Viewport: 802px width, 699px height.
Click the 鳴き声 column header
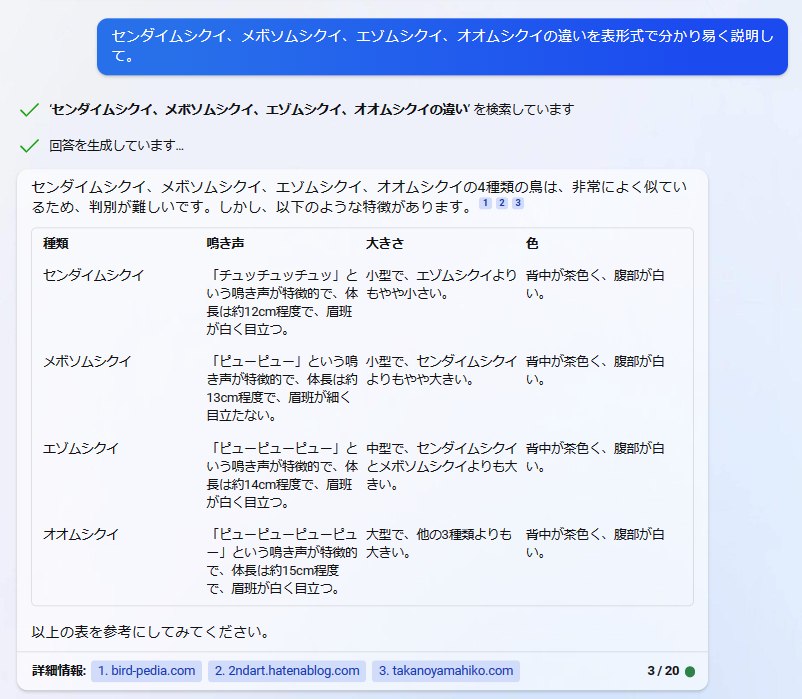[225, 243]
